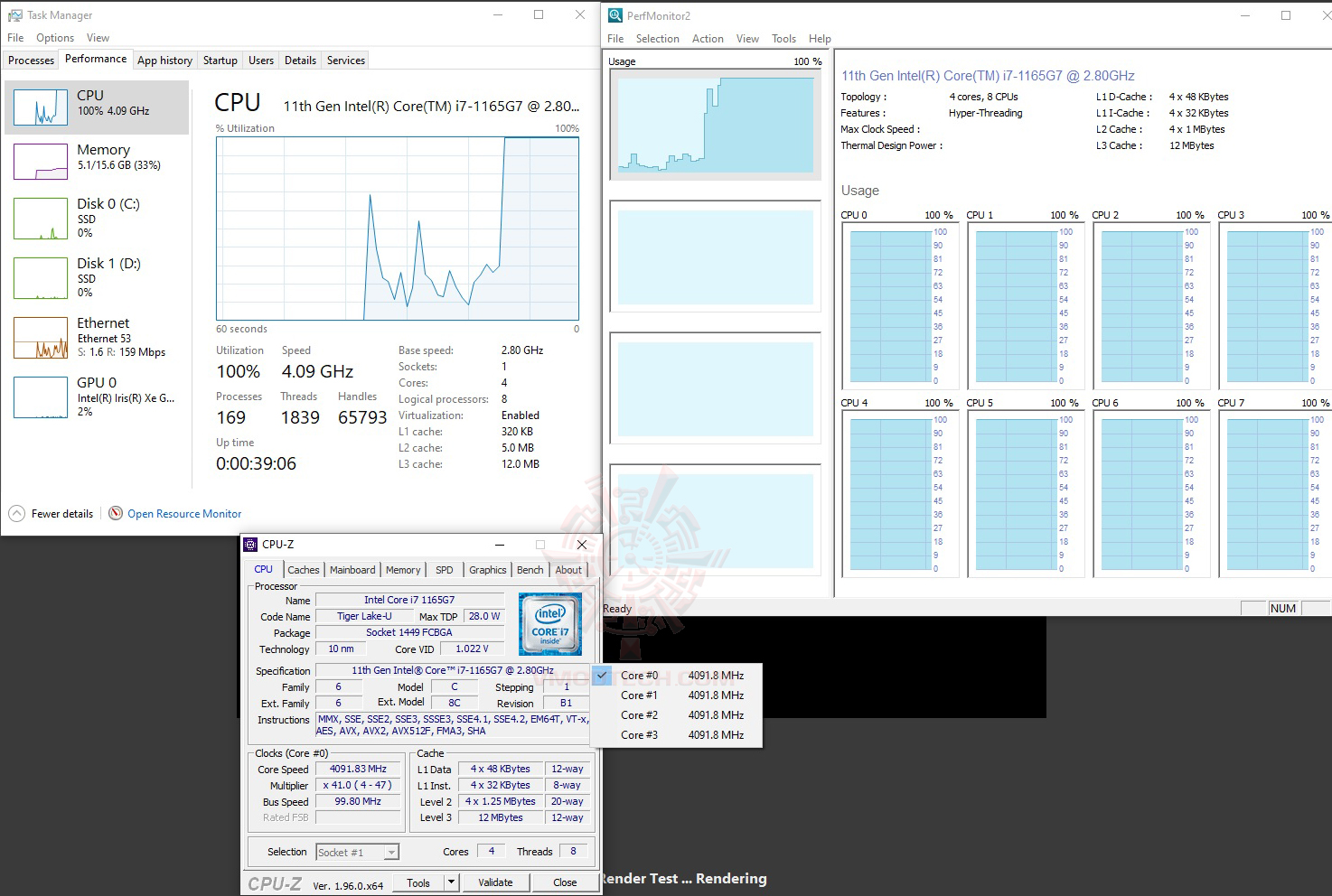Select Disk 0 (C:) in the sidebar
The width and height of the screenshot is (1332, 896).
tap(98, 218)
